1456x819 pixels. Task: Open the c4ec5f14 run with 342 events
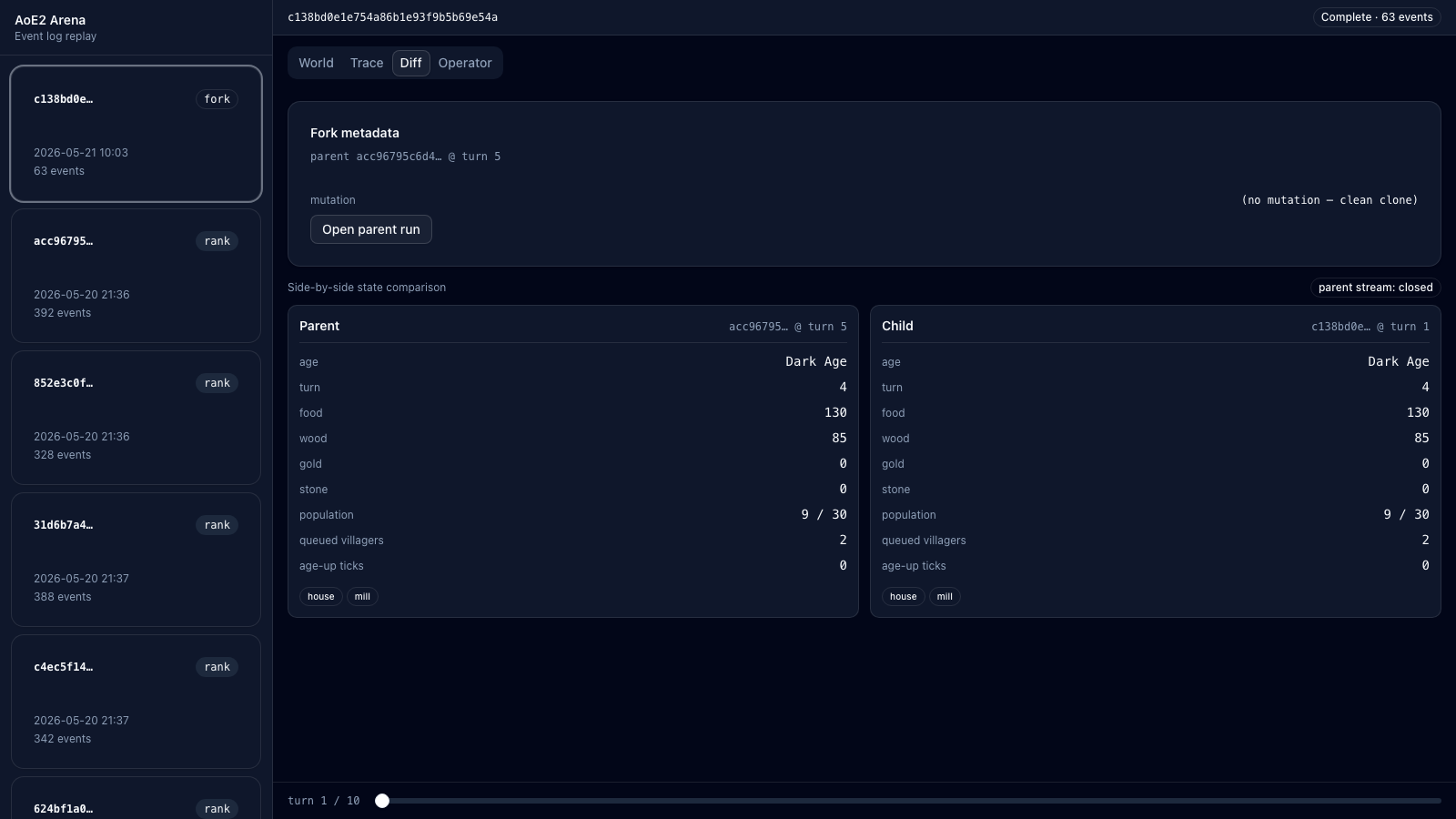tap(136, 702)
